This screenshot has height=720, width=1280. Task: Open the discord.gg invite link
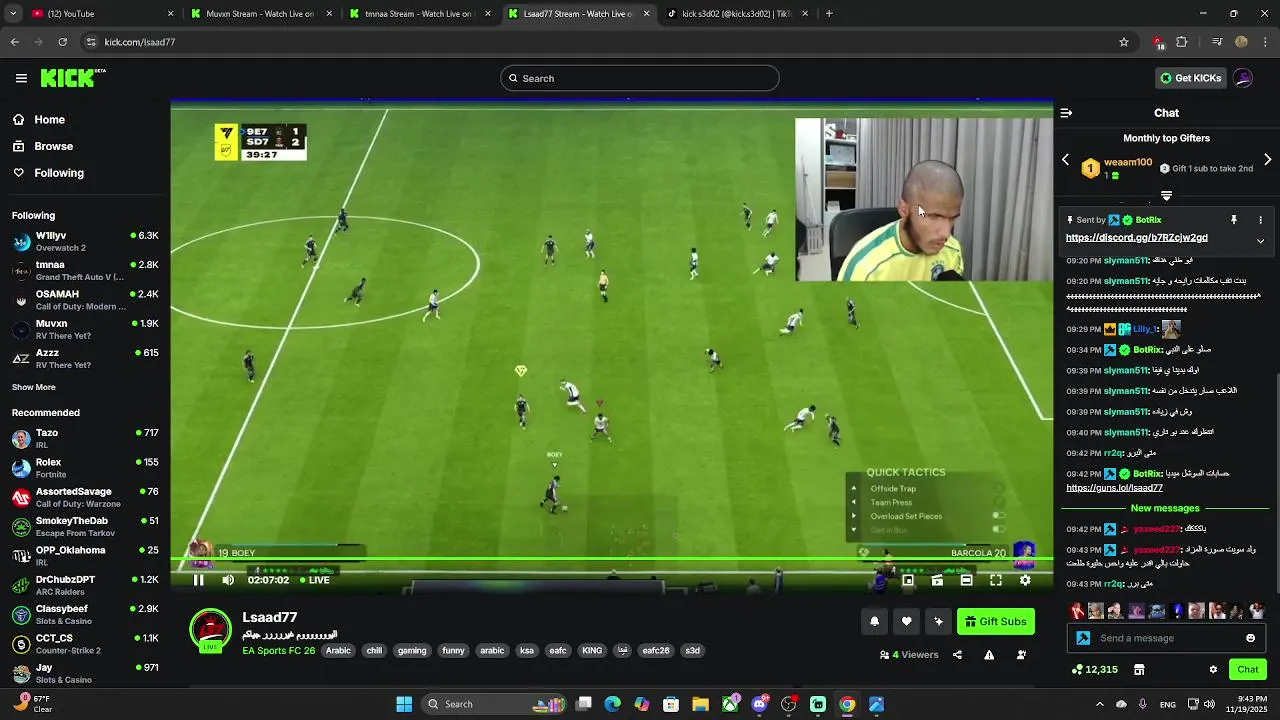pyautogui.click(x=1137, y=238)
